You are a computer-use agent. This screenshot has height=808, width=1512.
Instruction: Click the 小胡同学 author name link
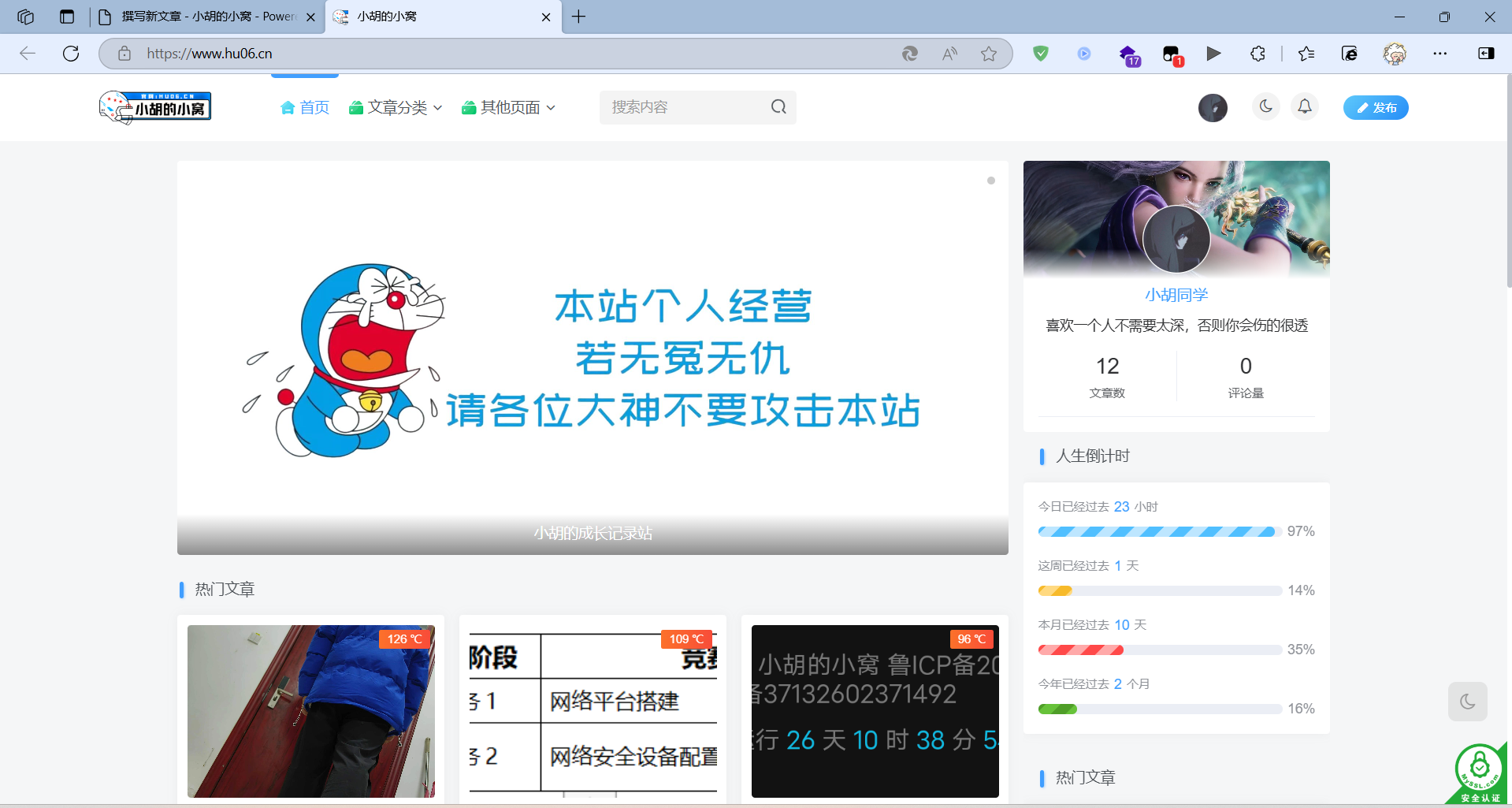[x=1176, y=295]
